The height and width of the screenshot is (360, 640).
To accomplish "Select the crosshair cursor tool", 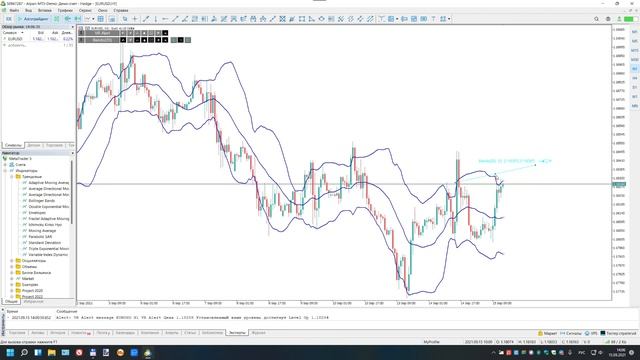I will pyautogui.click(x=135, y=19).
